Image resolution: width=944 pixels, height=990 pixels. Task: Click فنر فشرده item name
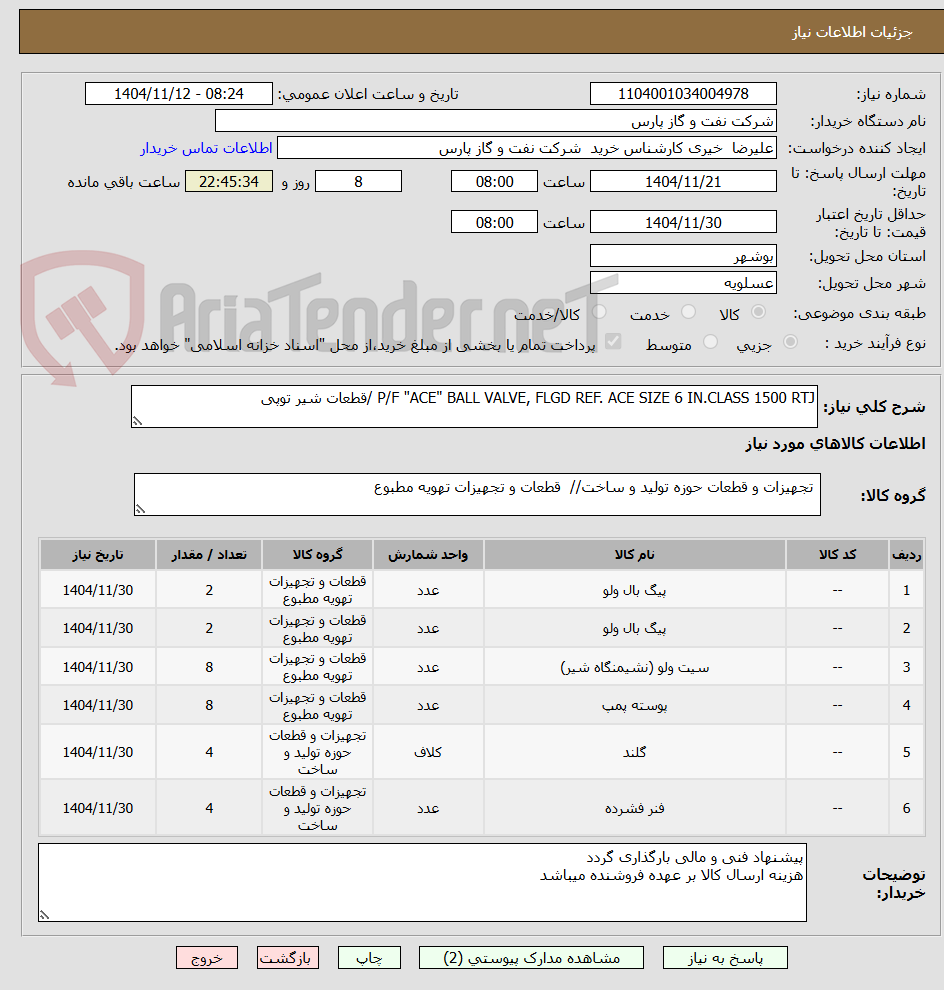pos(635,808)
